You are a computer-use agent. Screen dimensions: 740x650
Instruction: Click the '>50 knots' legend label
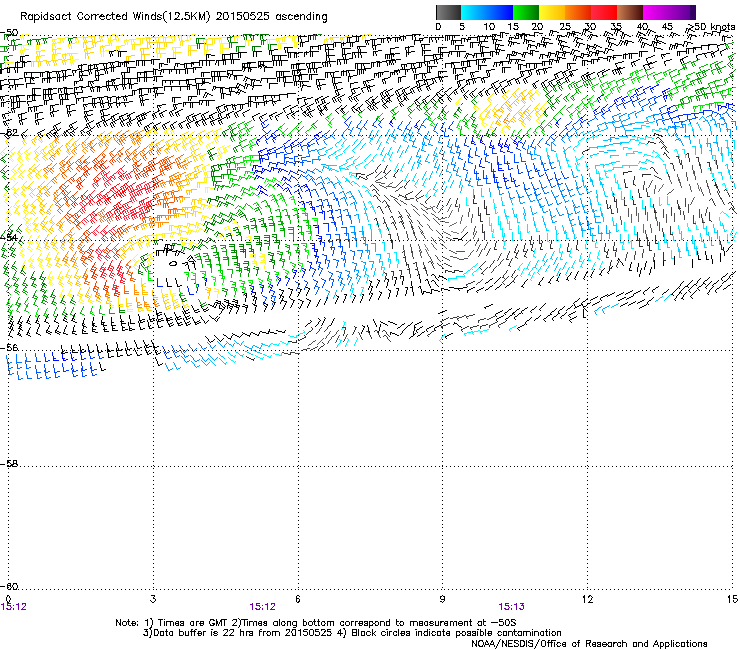712,27
